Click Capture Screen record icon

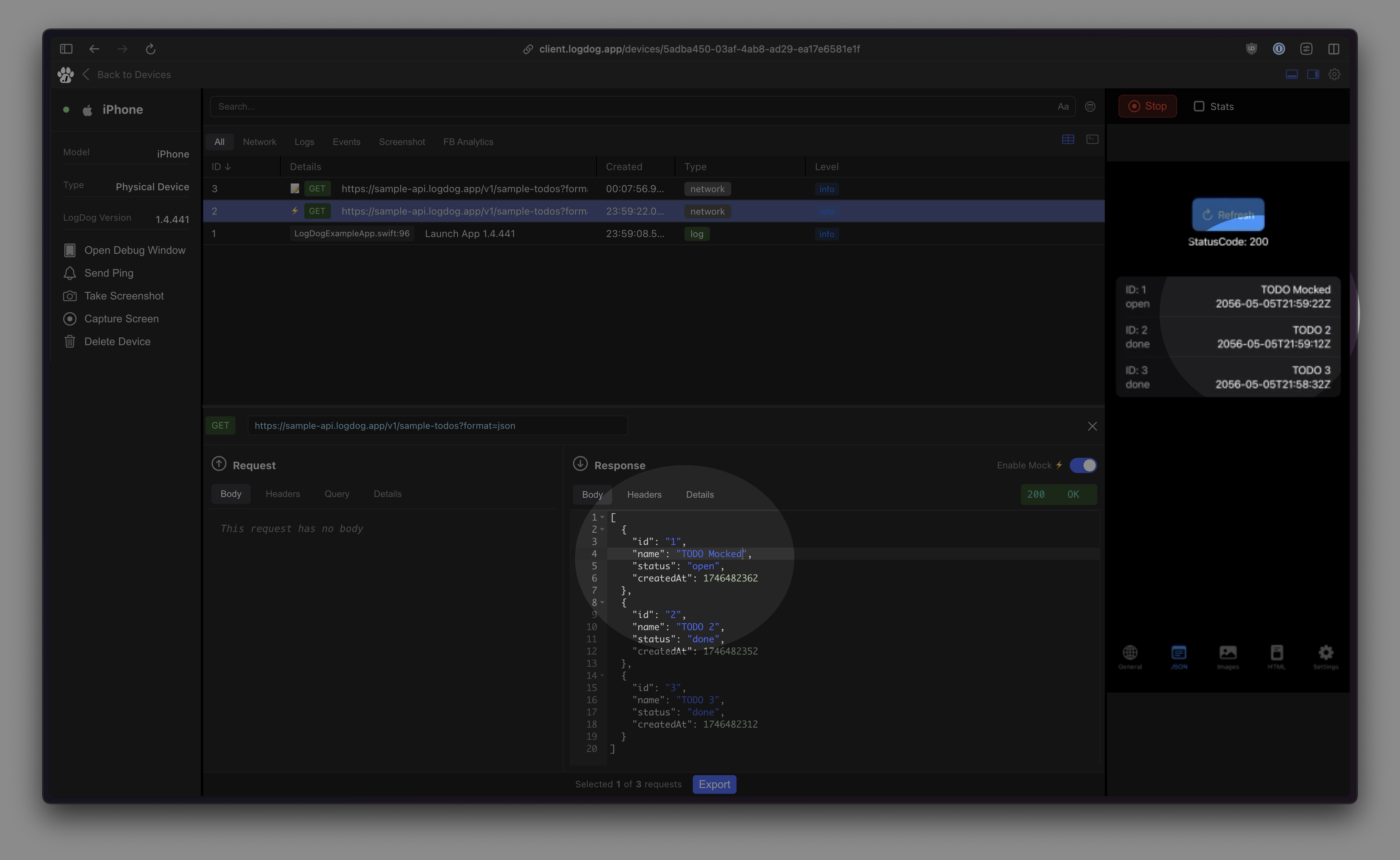[x=70, y=319]
